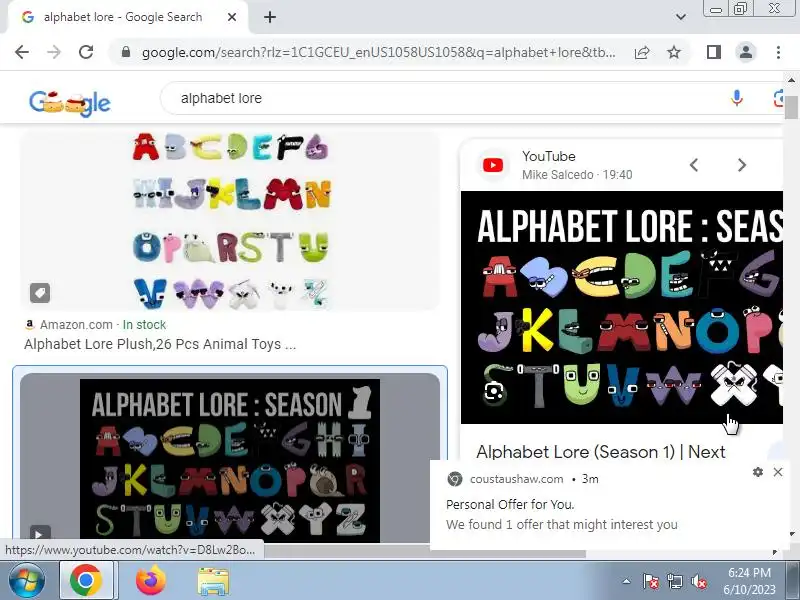Click the video play badge on Season 1 thumbnail
800x600 pixels.
(x=40, y=534)
